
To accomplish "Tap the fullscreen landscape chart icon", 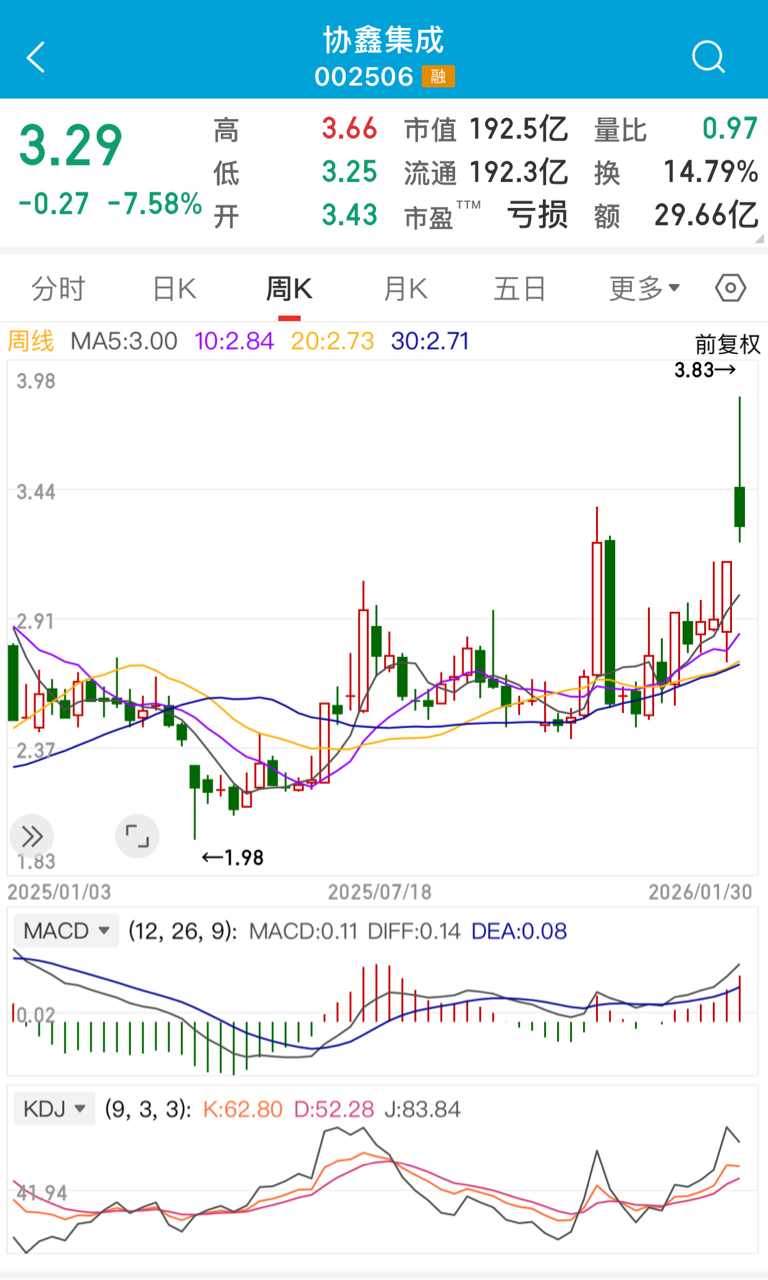I will pyautogui.click(x=137, y=837).
